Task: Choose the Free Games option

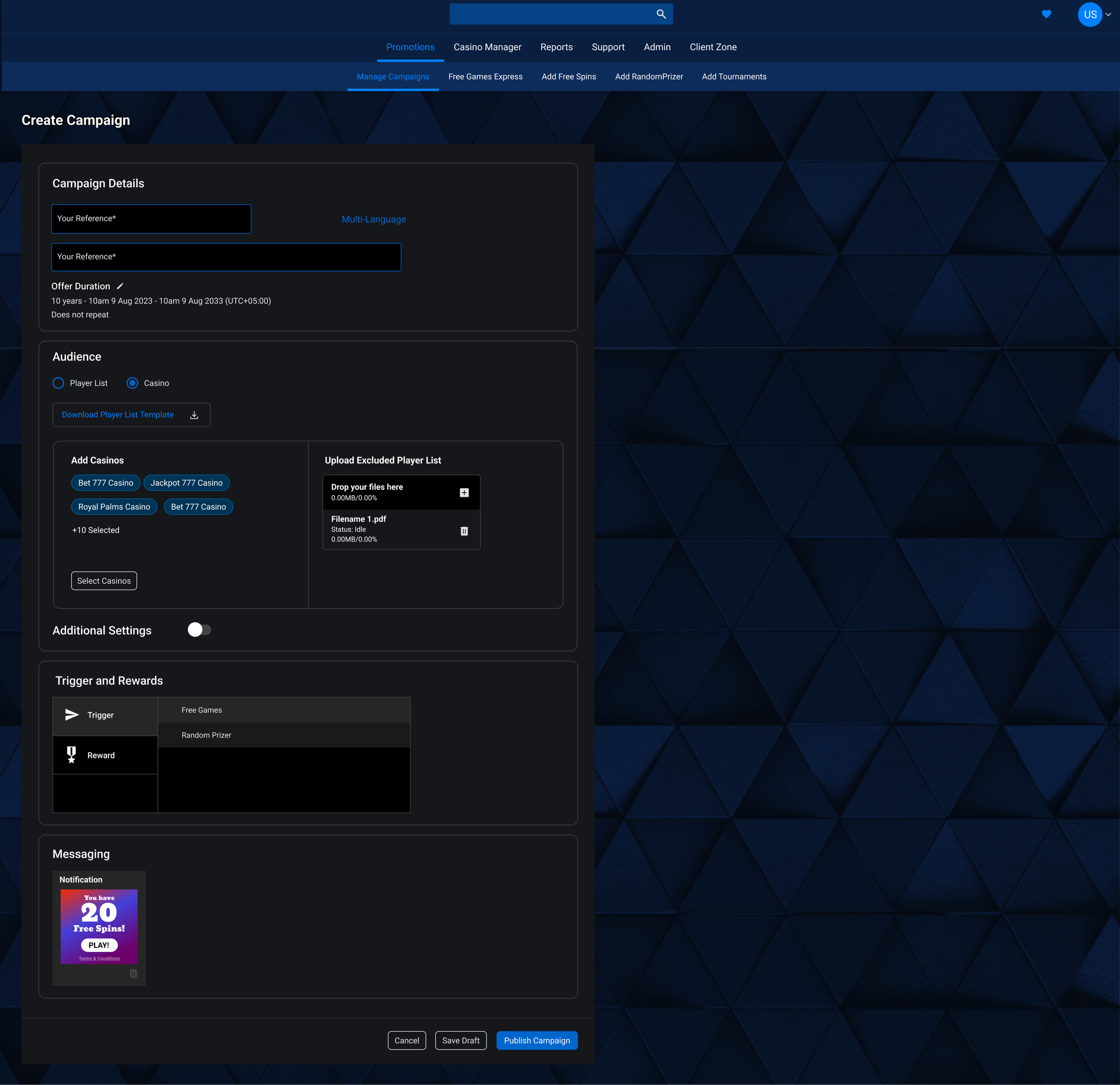Action: [x=284, y=710]
